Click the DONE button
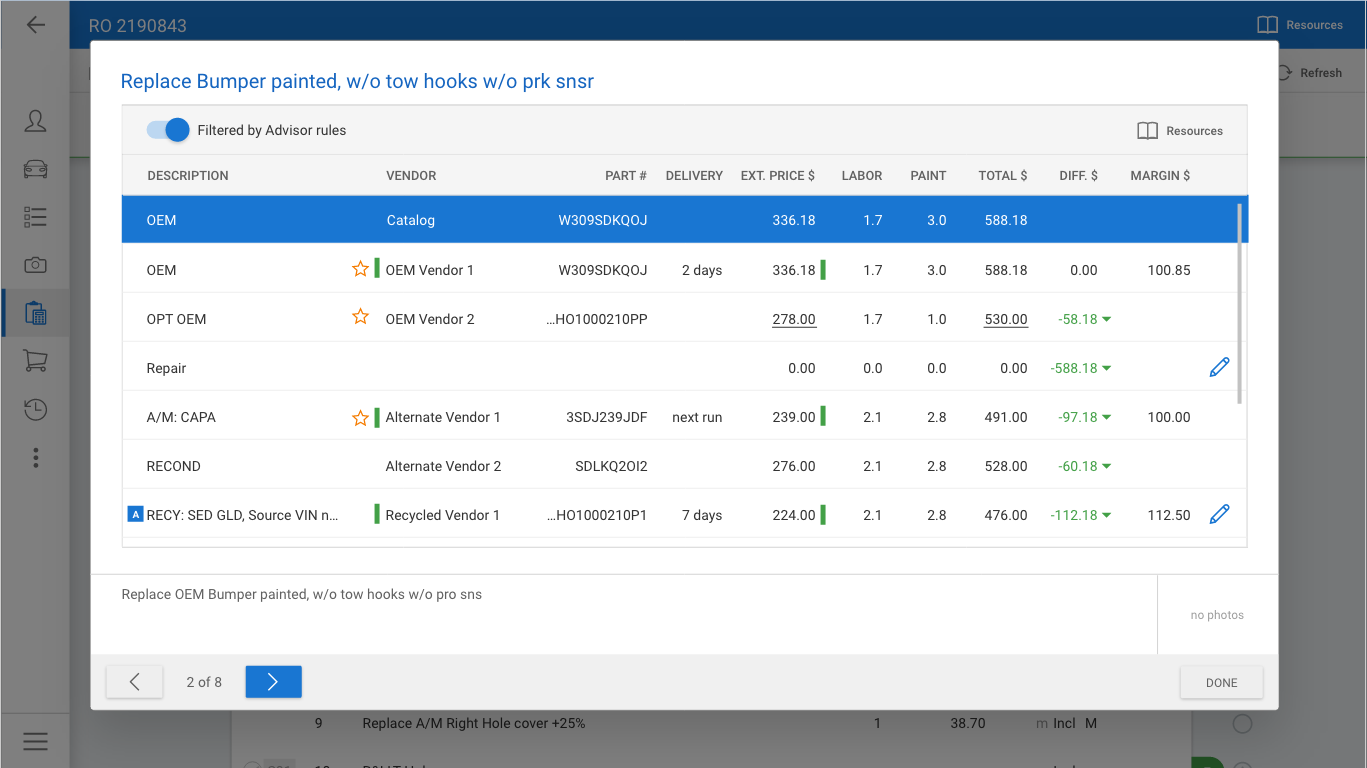 1221,682
